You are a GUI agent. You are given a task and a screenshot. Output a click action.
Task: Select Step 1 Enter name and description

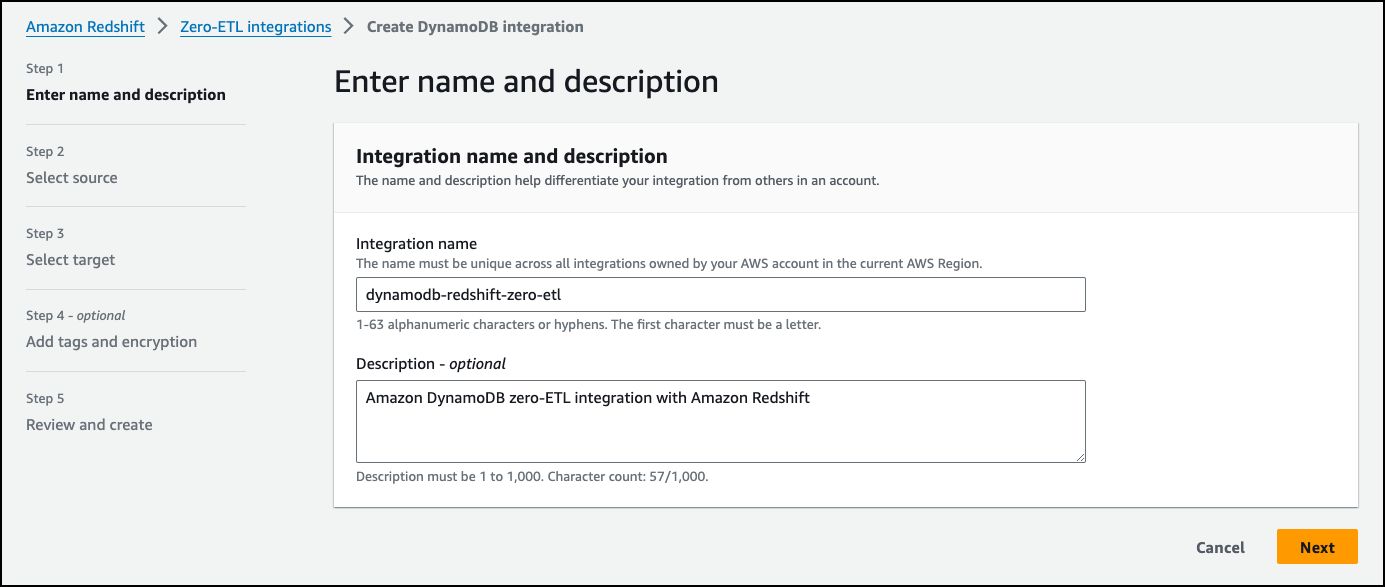126,95
